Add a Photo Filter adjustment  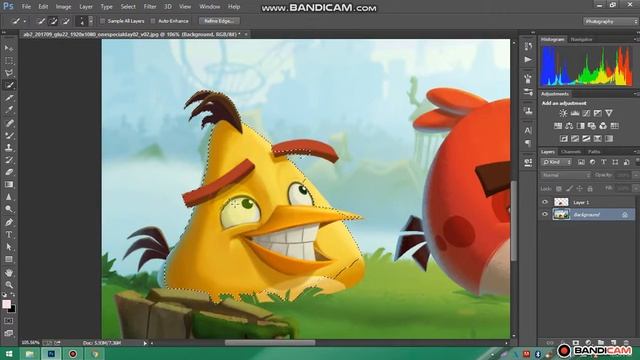coord(592,126)
